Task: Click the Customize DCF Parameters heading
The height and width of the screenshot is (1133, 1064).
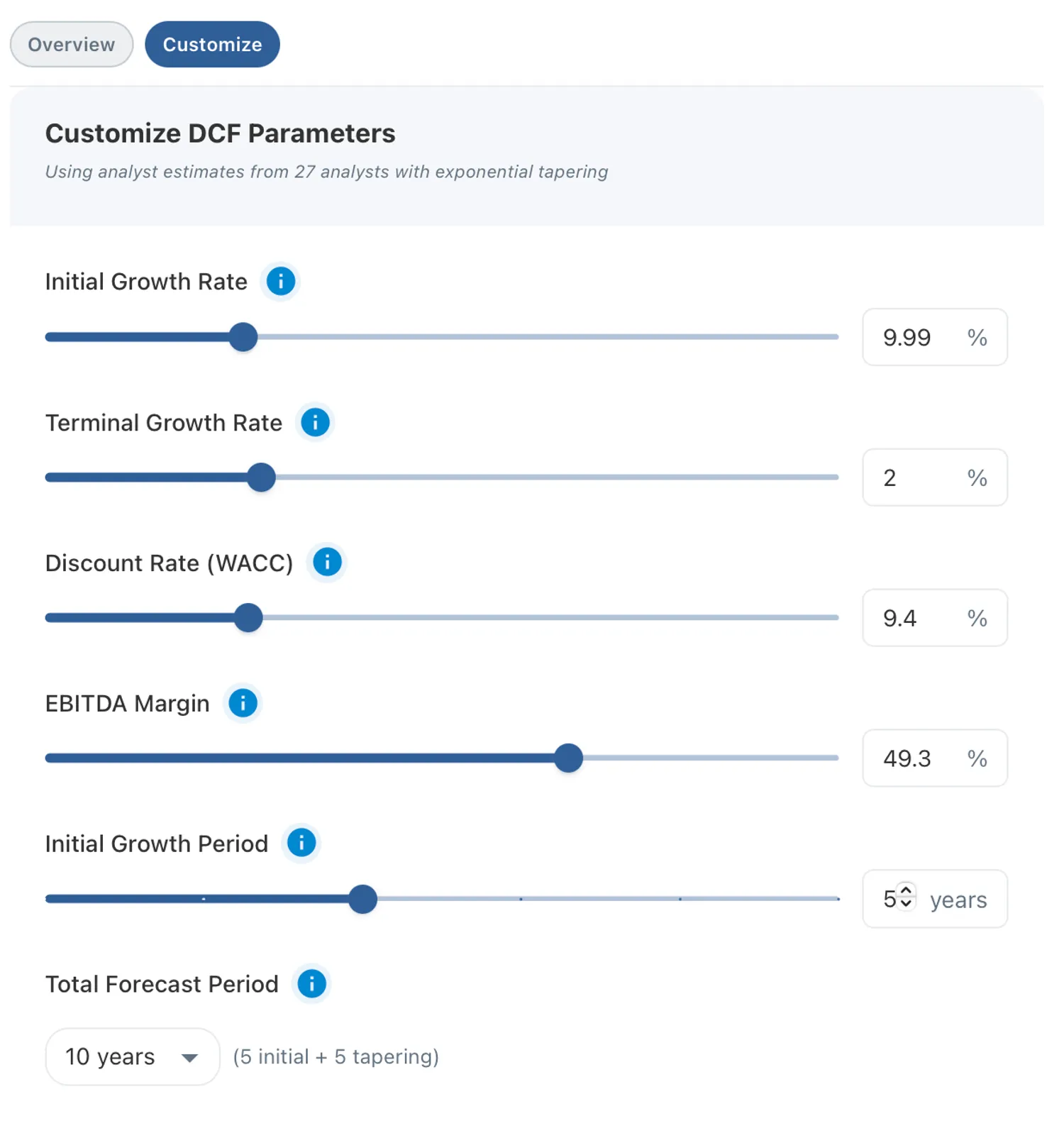Action: point(220,133)
